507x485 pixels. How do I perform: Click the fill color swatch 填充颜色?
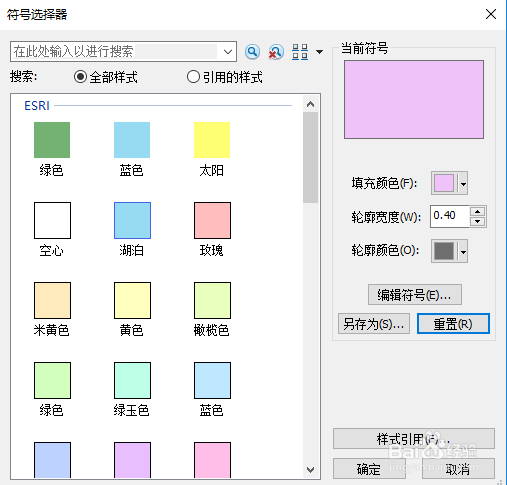[444, 183]
